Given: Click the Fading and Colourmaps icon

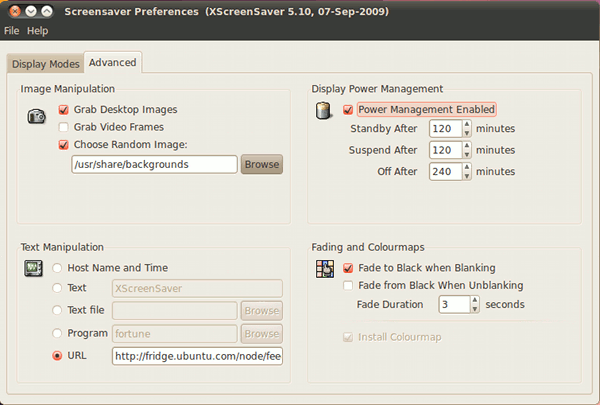Looking at the screenshot, I should [x=324, y=268].
